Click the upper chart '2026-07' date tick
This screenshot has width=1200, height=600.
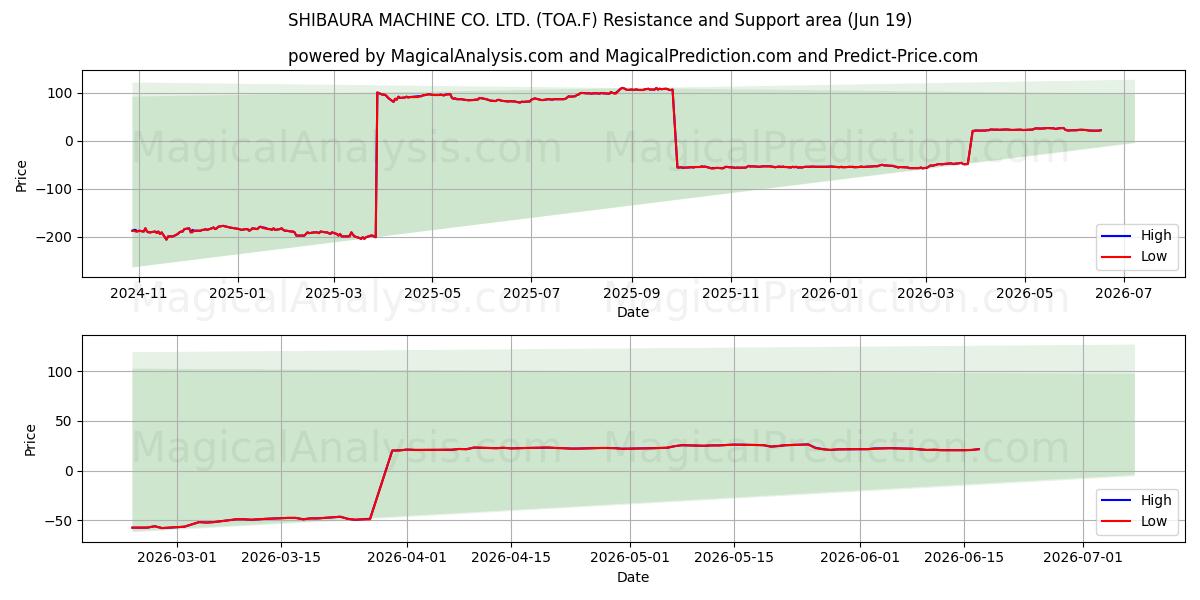tap(1124, 293)
